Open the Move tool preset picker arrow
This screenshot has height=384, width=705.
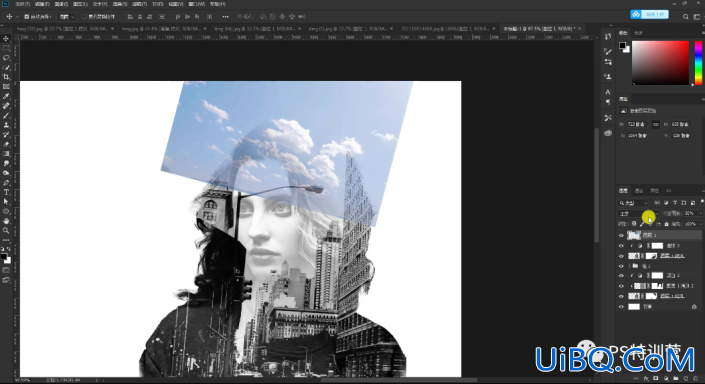(x=17, y=17)
